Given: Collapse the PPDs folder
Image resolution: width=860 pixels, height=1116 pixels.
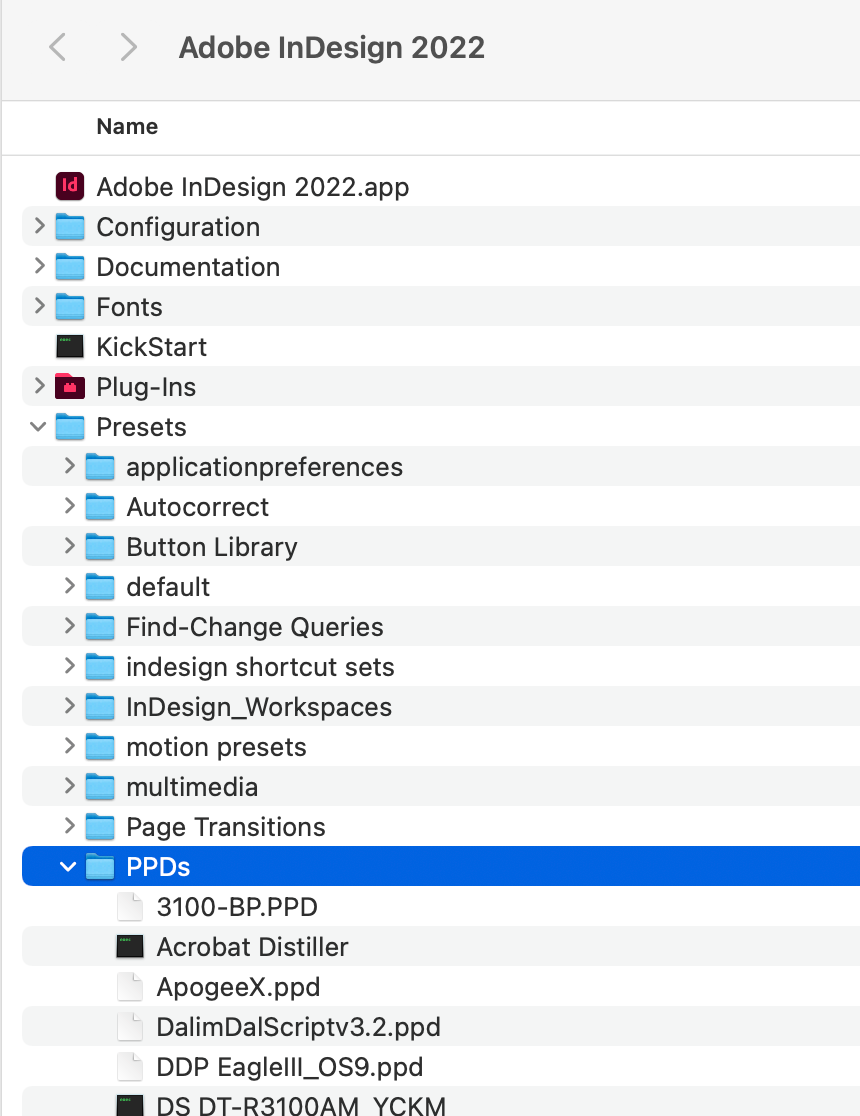Looking at the screenshot, I should click(68, 867).
